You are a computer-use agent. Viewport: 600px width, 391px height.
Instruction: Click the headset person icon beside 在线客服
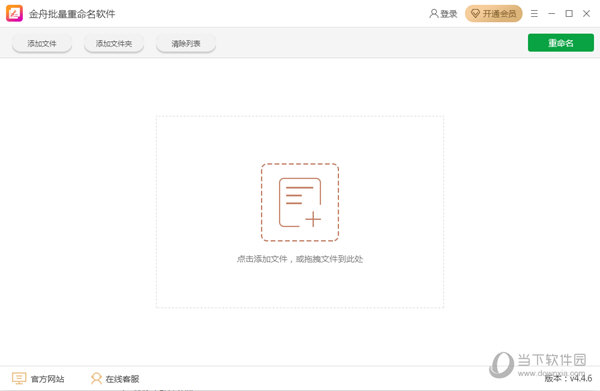point(96,378)
